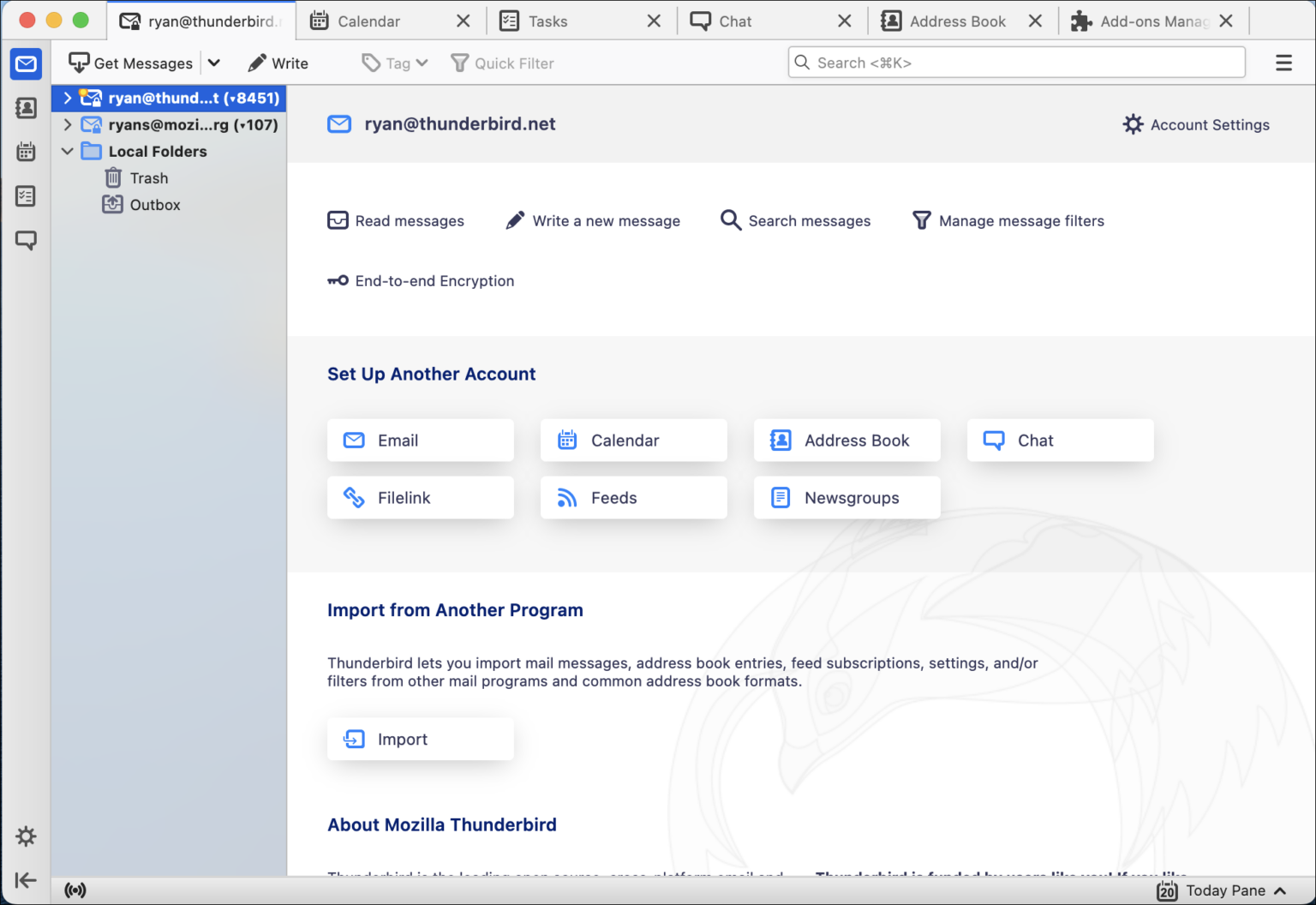Toggle the Quick Filter bar
Screen dimensions: 1316x905
(x=502, y=63)
